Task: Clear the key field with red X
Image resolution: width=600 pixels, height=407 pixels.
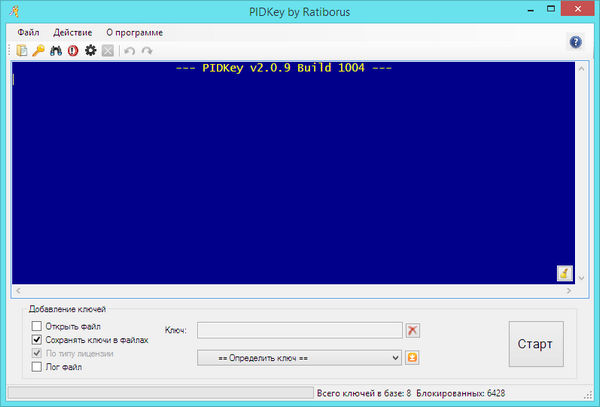Action: [413, 330]
